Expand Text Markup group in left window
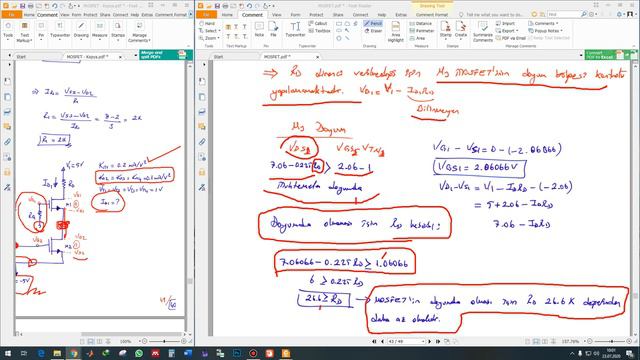 (24, 31)
